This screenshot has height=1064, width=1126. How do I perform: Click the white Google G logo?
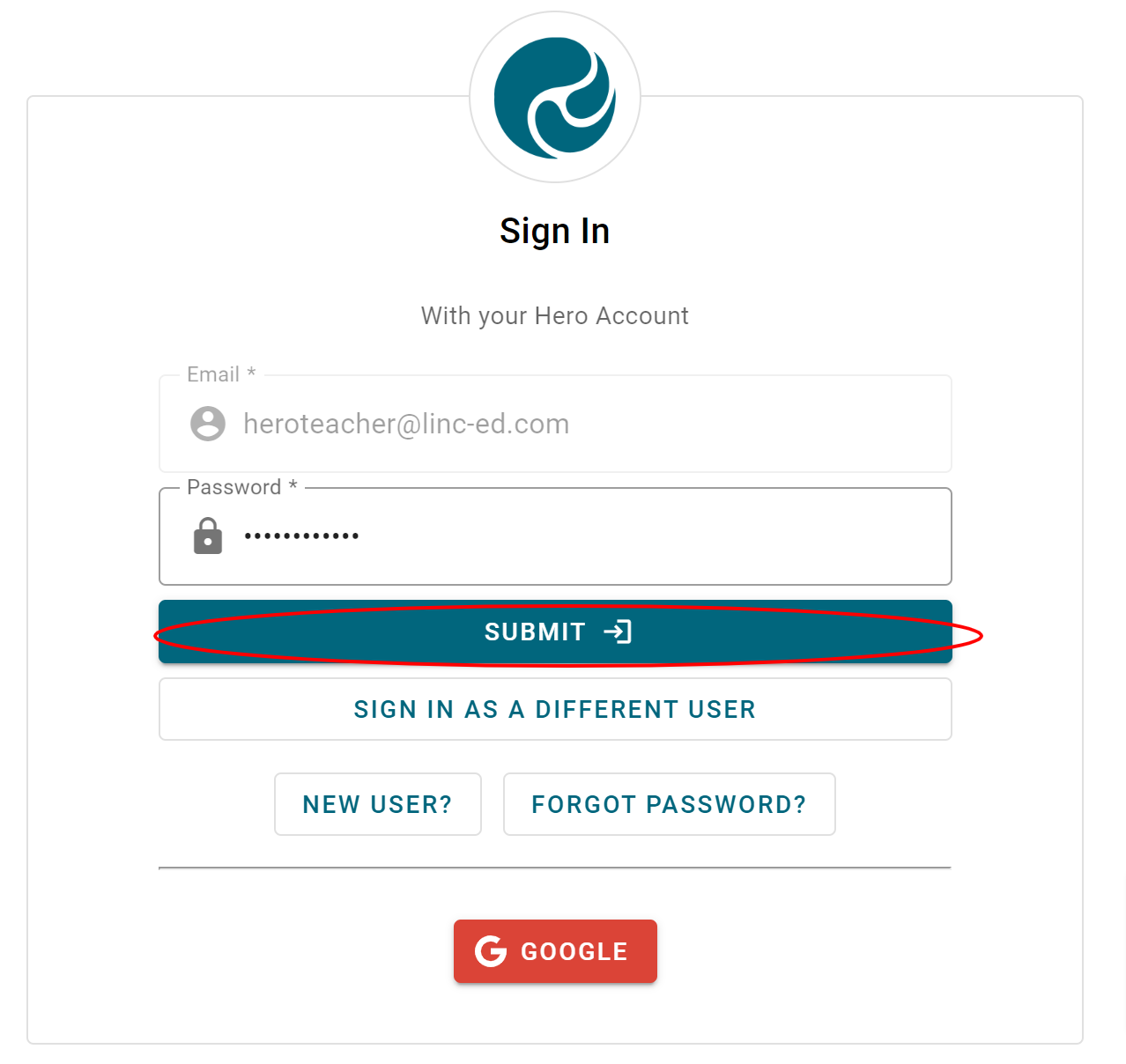[491, 951]
